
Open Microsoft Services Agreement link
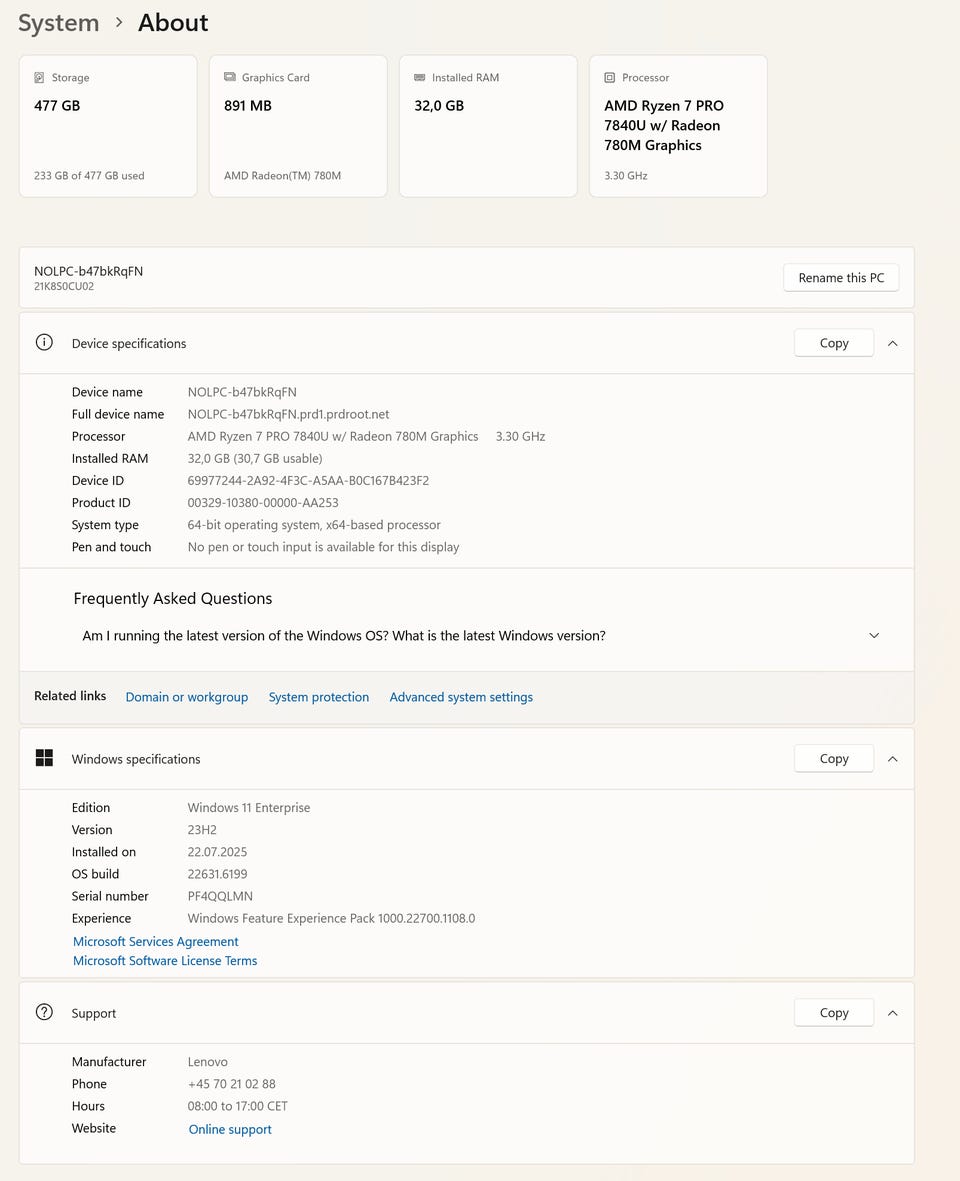(156, 942)
